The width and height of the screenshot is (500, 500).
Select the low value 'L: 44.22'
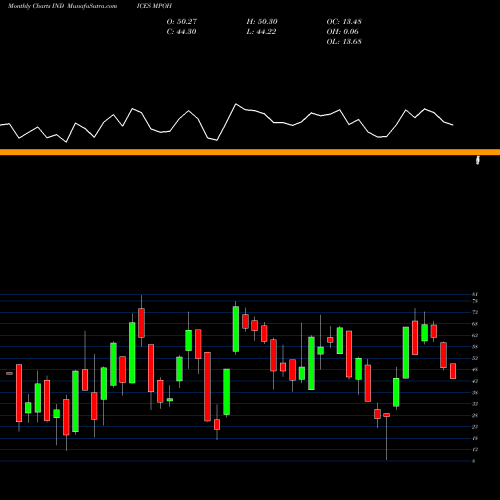(261, 31)
